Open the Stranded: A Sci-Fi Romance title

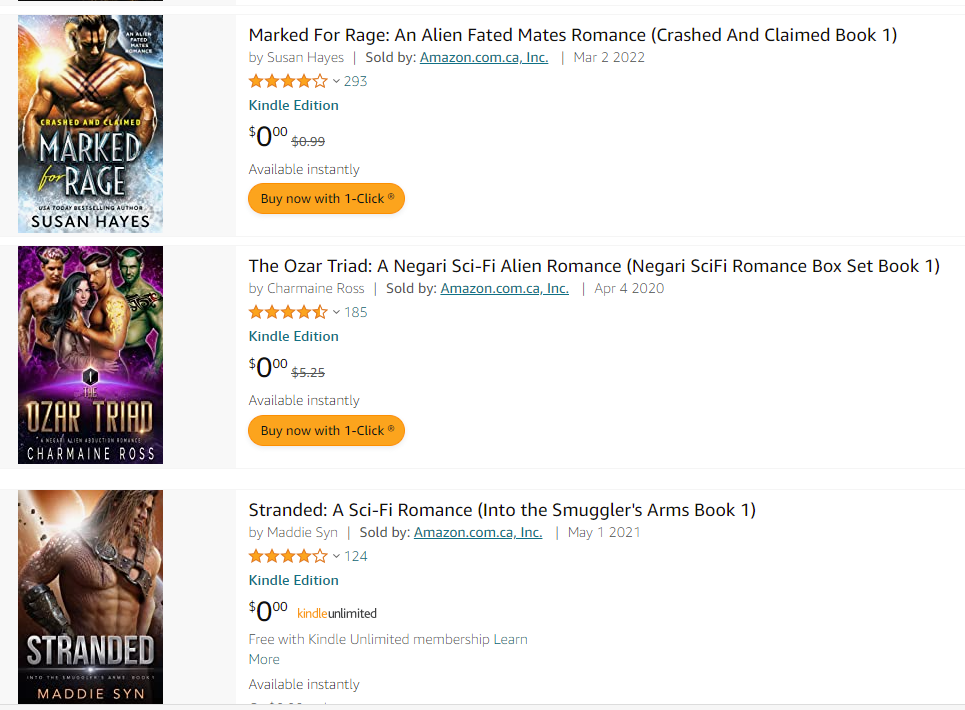point(502,510)
